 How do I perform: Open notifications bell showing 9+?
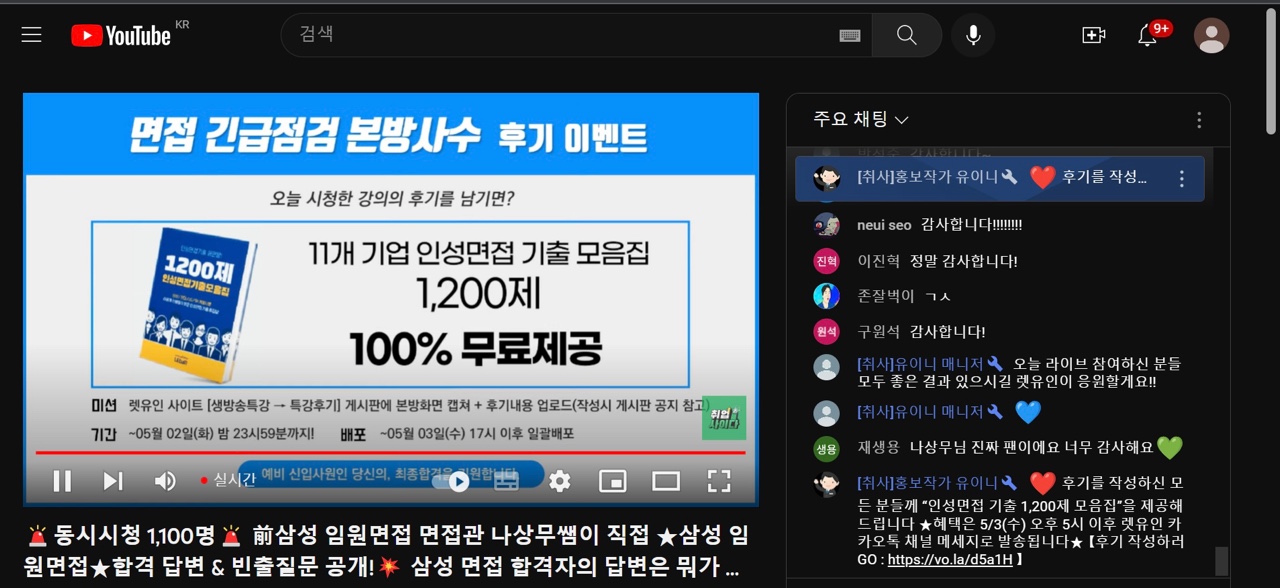[x=1148, y=35]
